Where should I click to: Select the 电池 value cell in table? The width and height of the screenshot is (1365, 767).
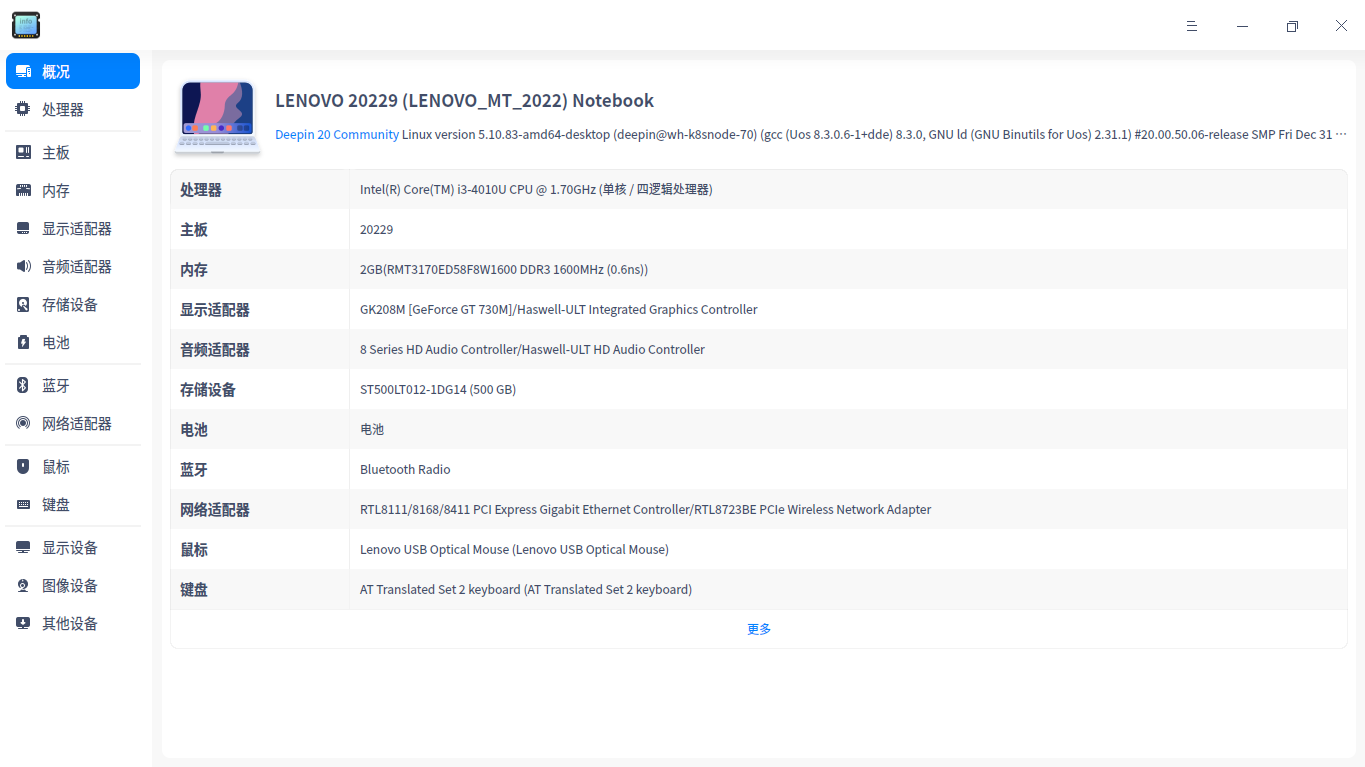[x=372, y=429]
